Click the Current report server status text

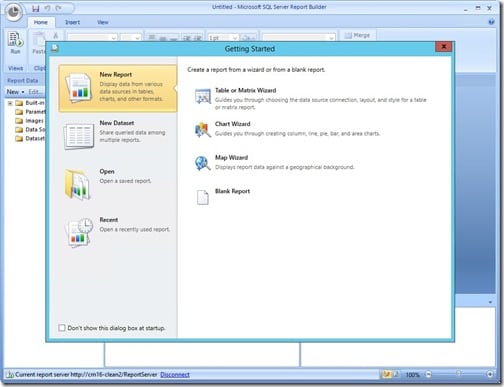(x=86, y=374)
